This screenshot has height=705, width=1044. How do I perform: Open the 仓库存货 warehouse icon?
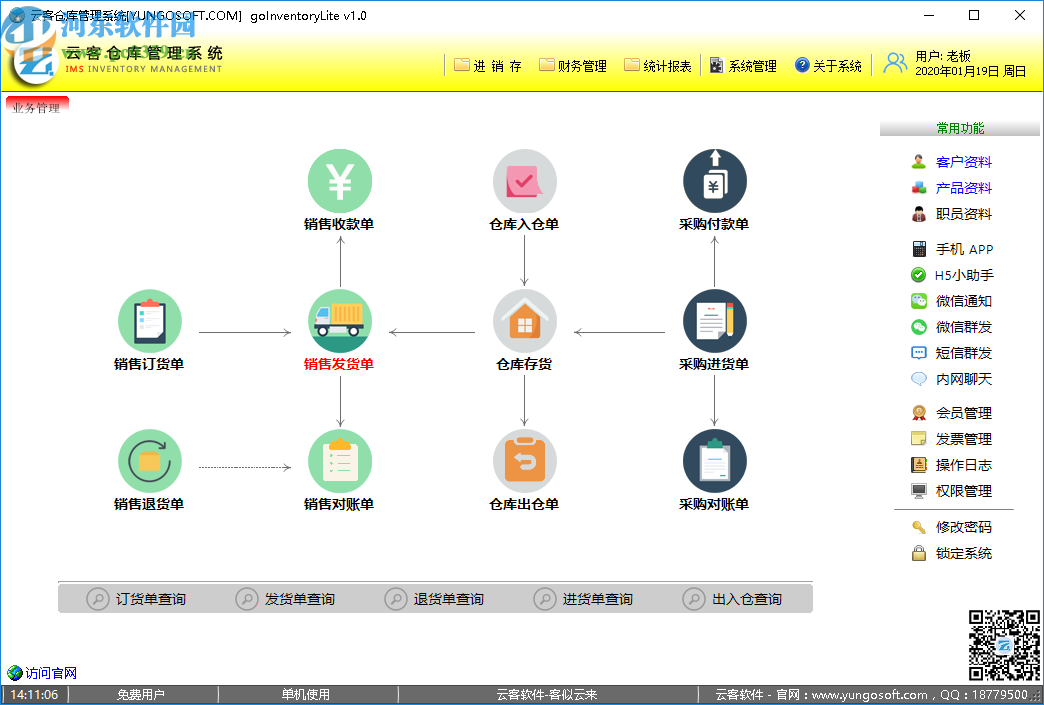524,322
